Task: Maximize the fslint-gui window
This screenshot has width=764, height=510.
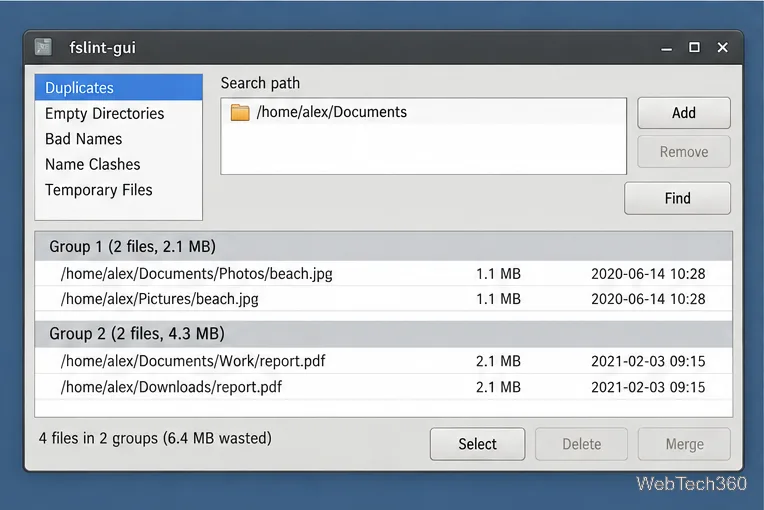Action: [694, 47]
